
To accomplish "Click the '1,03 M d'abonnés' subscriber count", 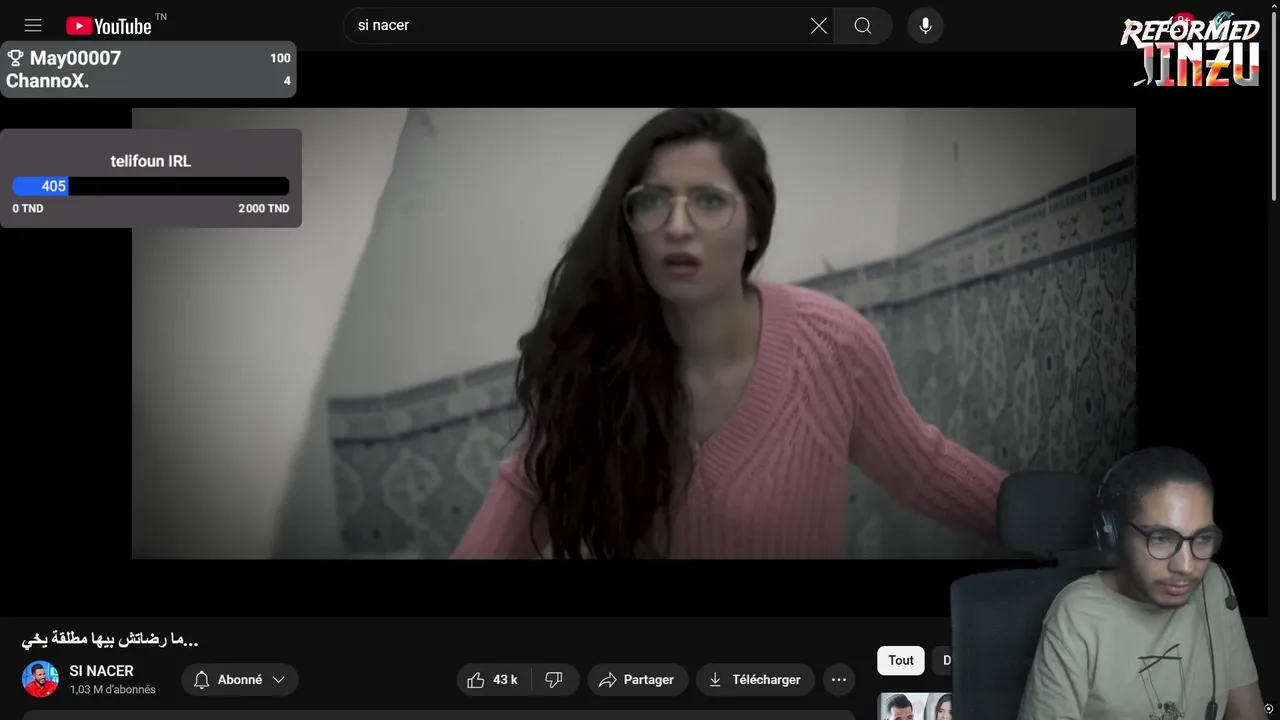I will pyautogui.click(x=113, y=690).
